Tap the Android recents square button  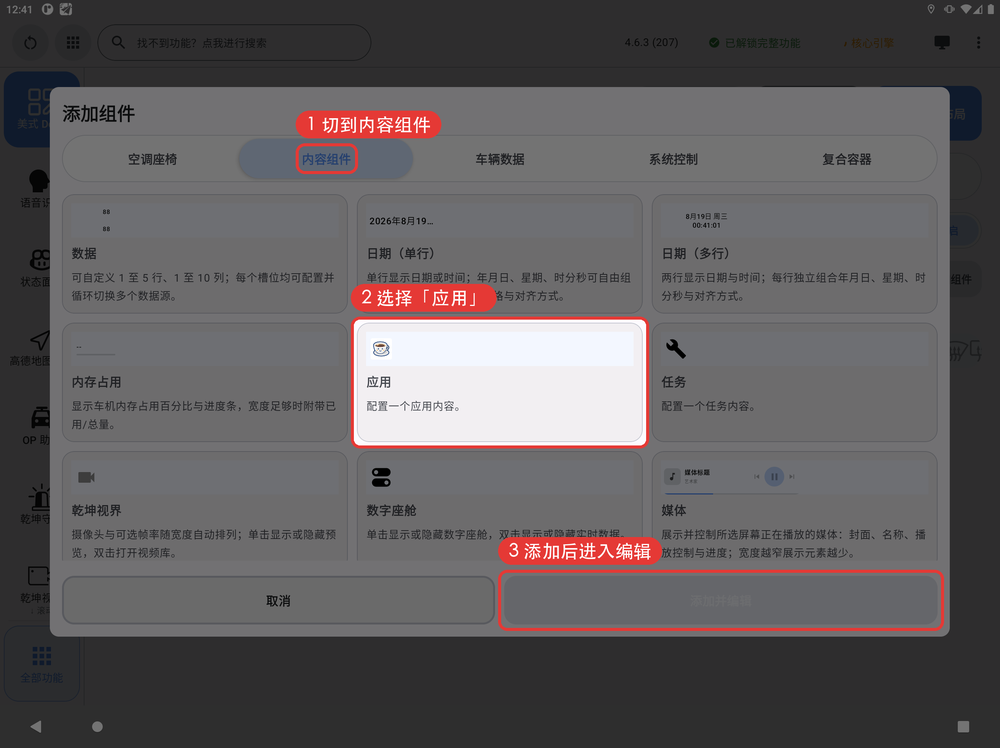tap(964, 726)
